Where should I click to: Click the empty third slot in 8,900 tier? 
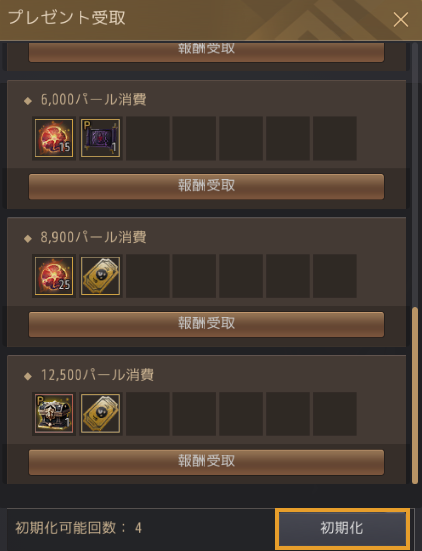point(148,276)
